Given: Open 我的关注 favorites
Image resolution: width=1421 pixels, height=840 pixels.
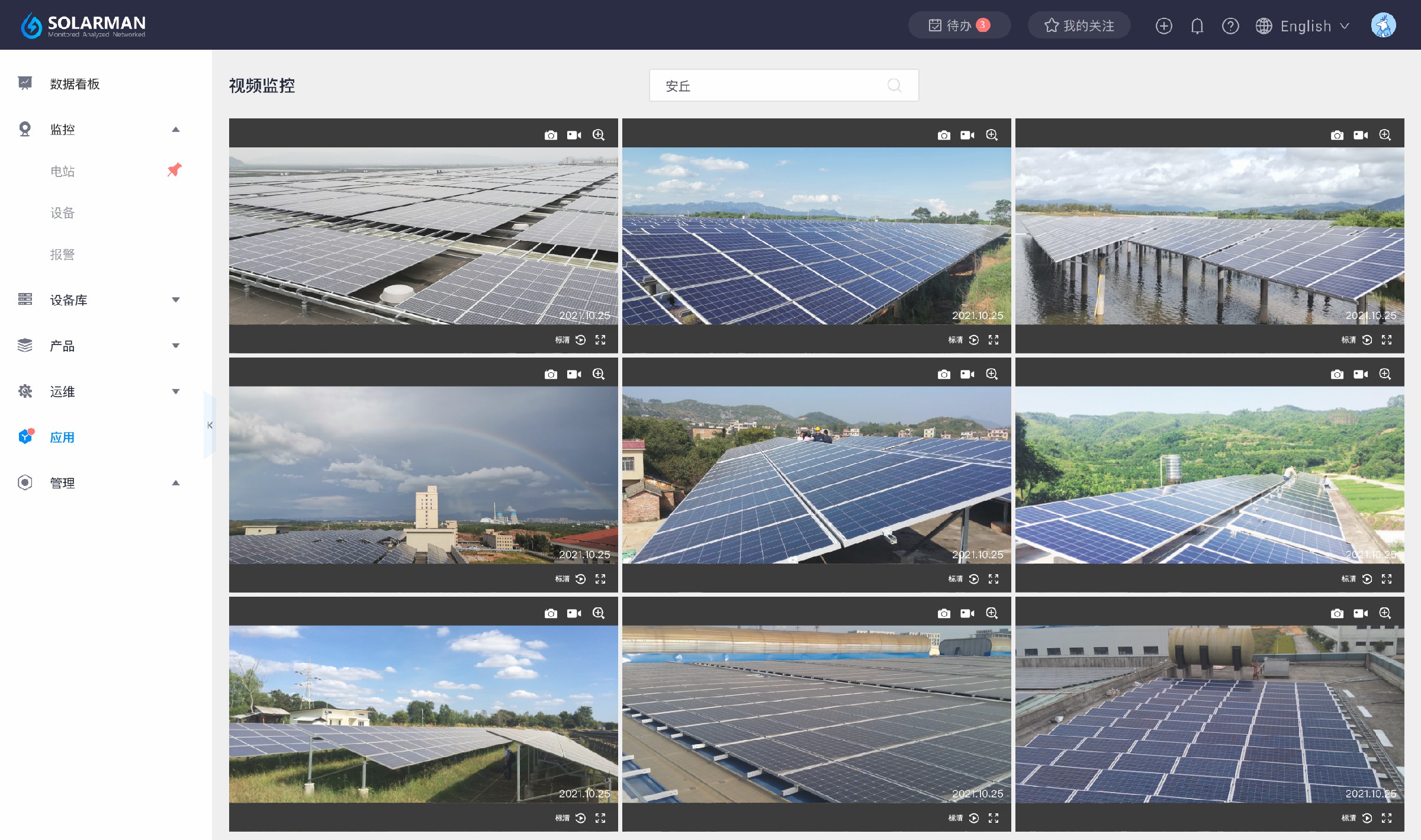Looking at the screenshot, I should (x=1079, y=25).
